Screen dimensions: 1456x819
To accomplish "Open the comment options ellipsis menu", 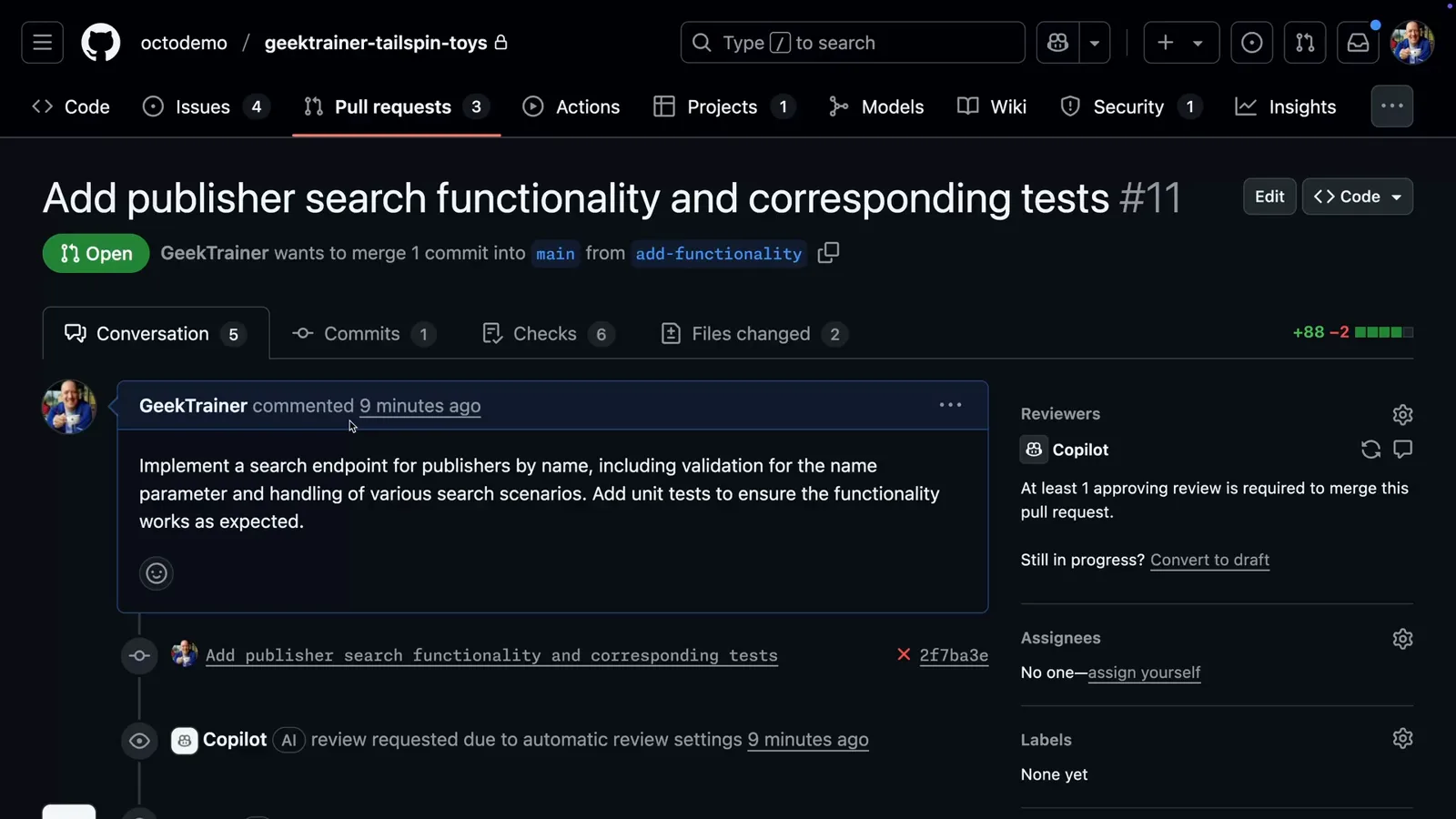I will pyautogui.click(x=950, y=405).
